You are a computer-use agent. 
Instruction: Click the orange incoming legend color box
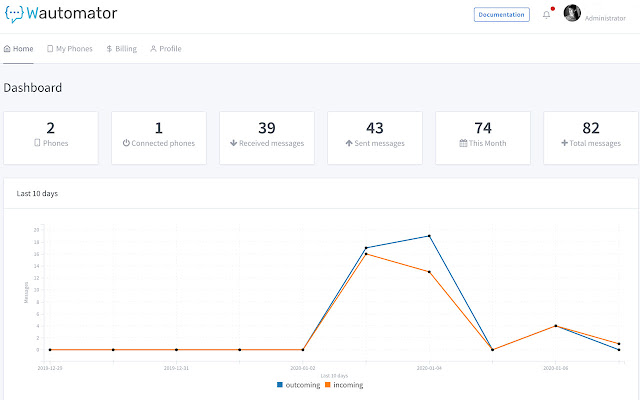[327, 385]
